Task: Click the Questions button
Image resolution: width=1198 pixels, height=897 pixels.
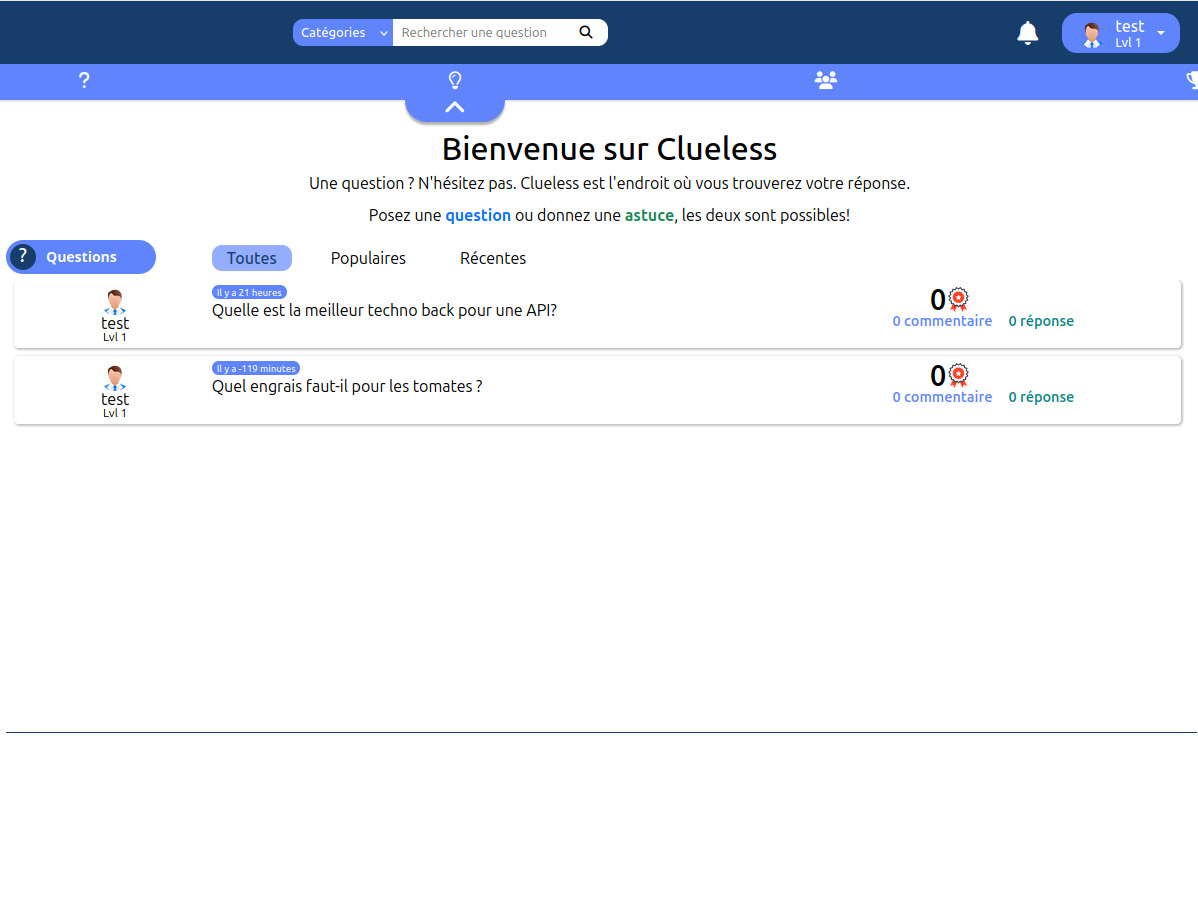Action: tap(81, 257)
